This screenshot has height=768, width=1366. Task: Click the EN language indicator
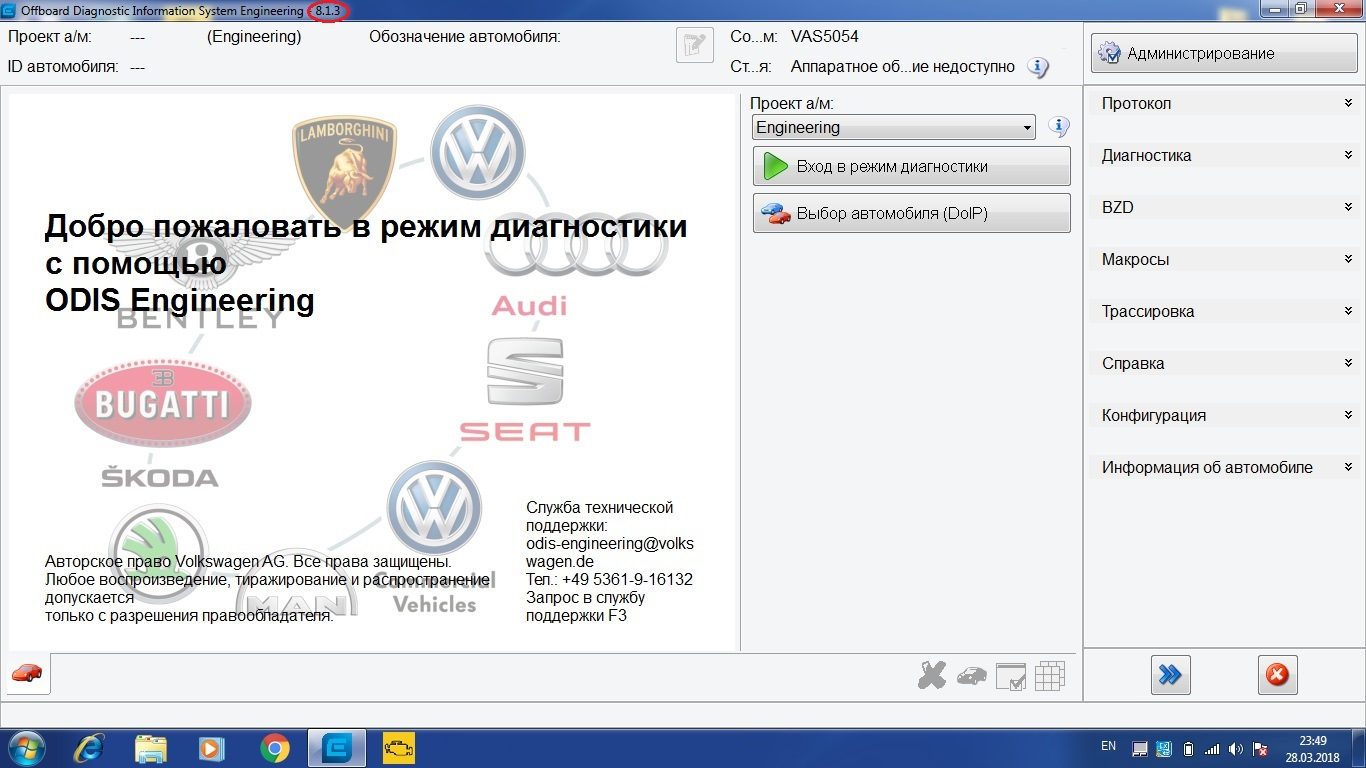[x=1108, y=746]
